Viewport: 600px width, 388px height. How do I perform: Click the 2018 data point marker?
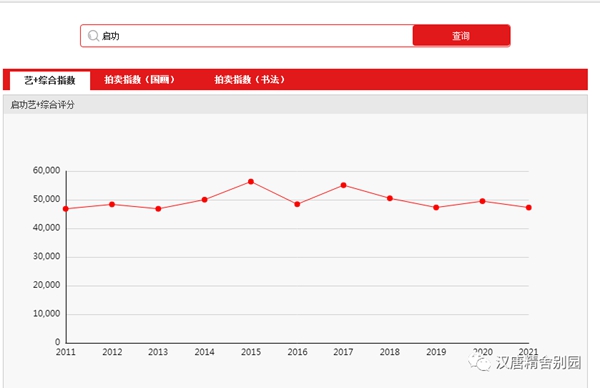coord(390,198)
